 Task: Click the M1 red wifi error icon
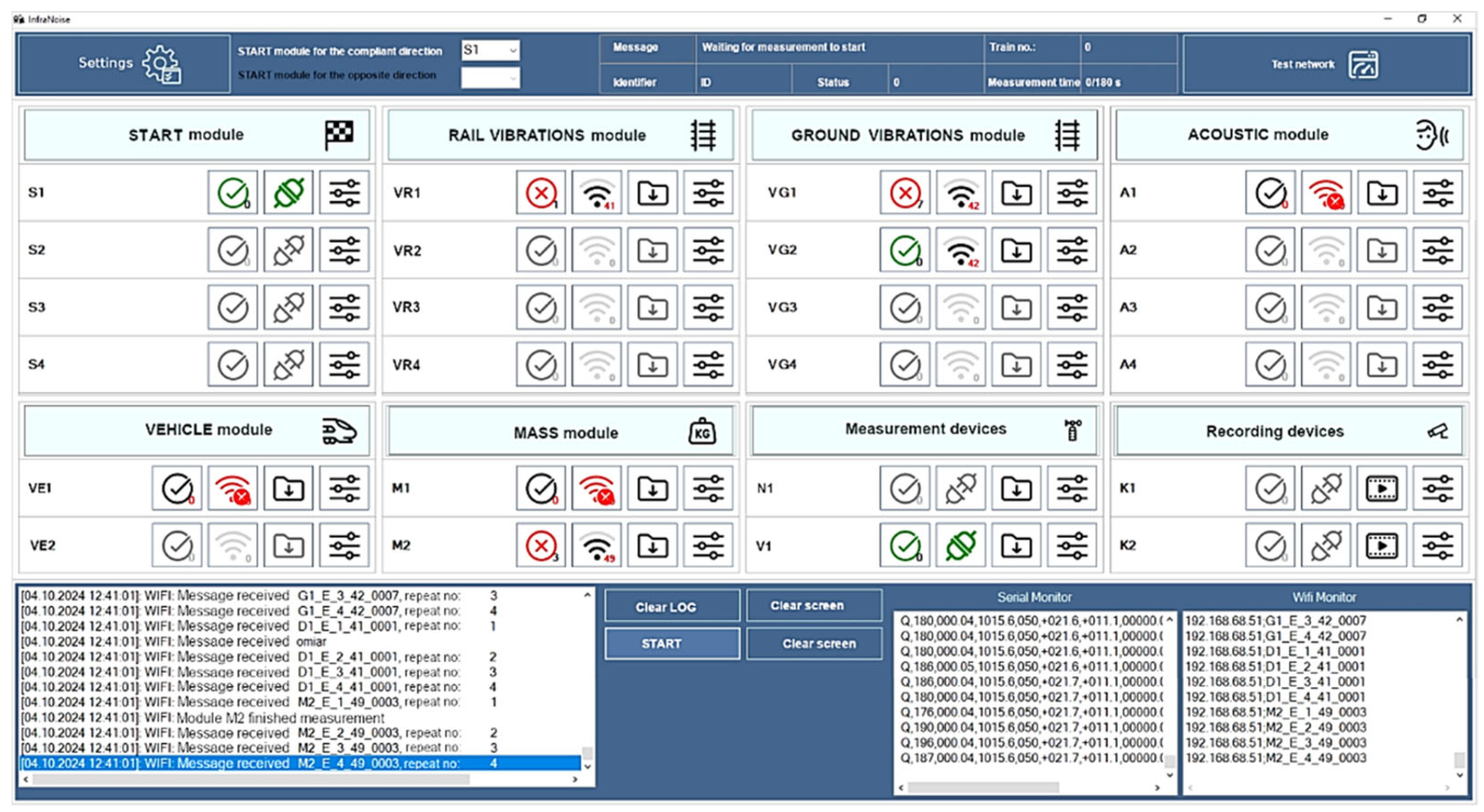pyautogui.click(x=596, y=489)
